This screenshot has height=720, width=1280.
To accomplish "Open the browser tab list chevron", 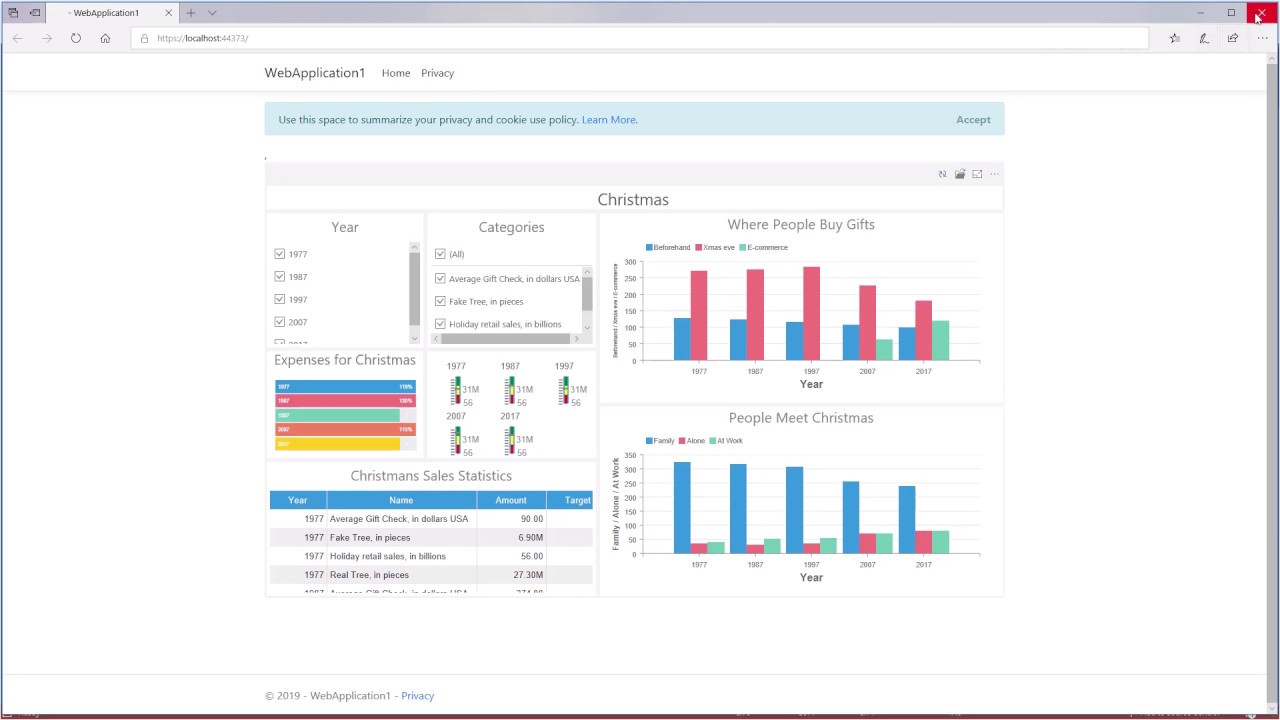I will pyautogui.click(x=212, y=13).
